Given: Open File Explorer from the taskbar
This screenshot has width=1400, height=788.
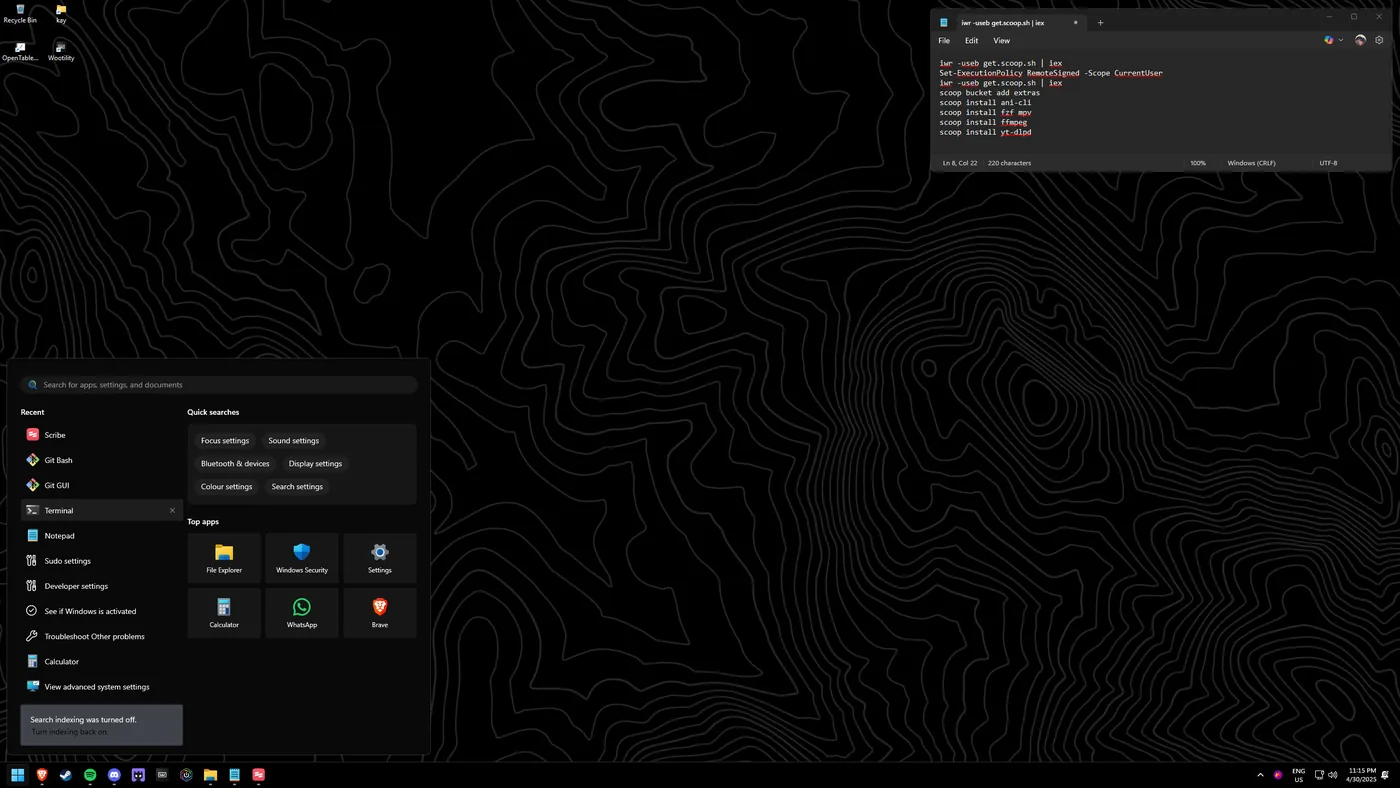Looking at the screenshot, I should (x=210, y=775).
